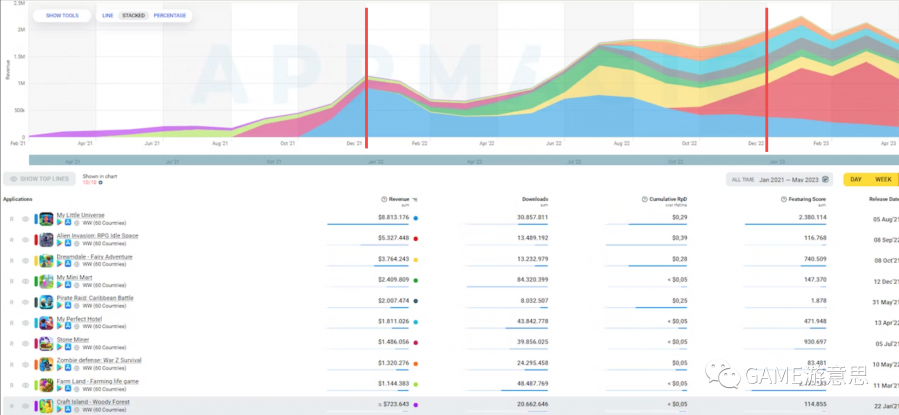The height and width of the screenshot is (415, 899).
Task: Switch chart to Line mode
Action: coord(107,16)
